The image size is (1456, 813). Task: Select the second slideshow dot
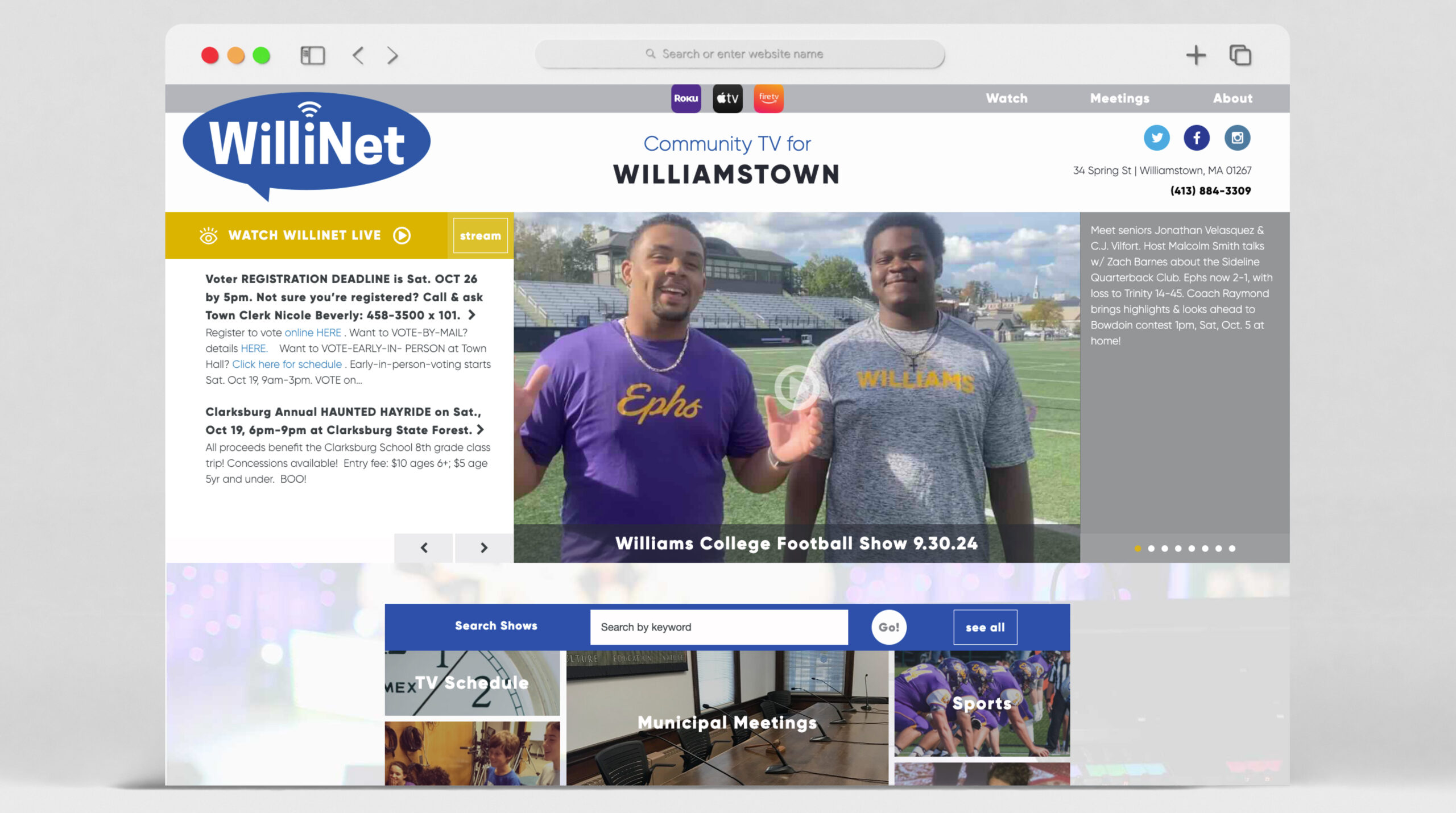click(1151, 549)
